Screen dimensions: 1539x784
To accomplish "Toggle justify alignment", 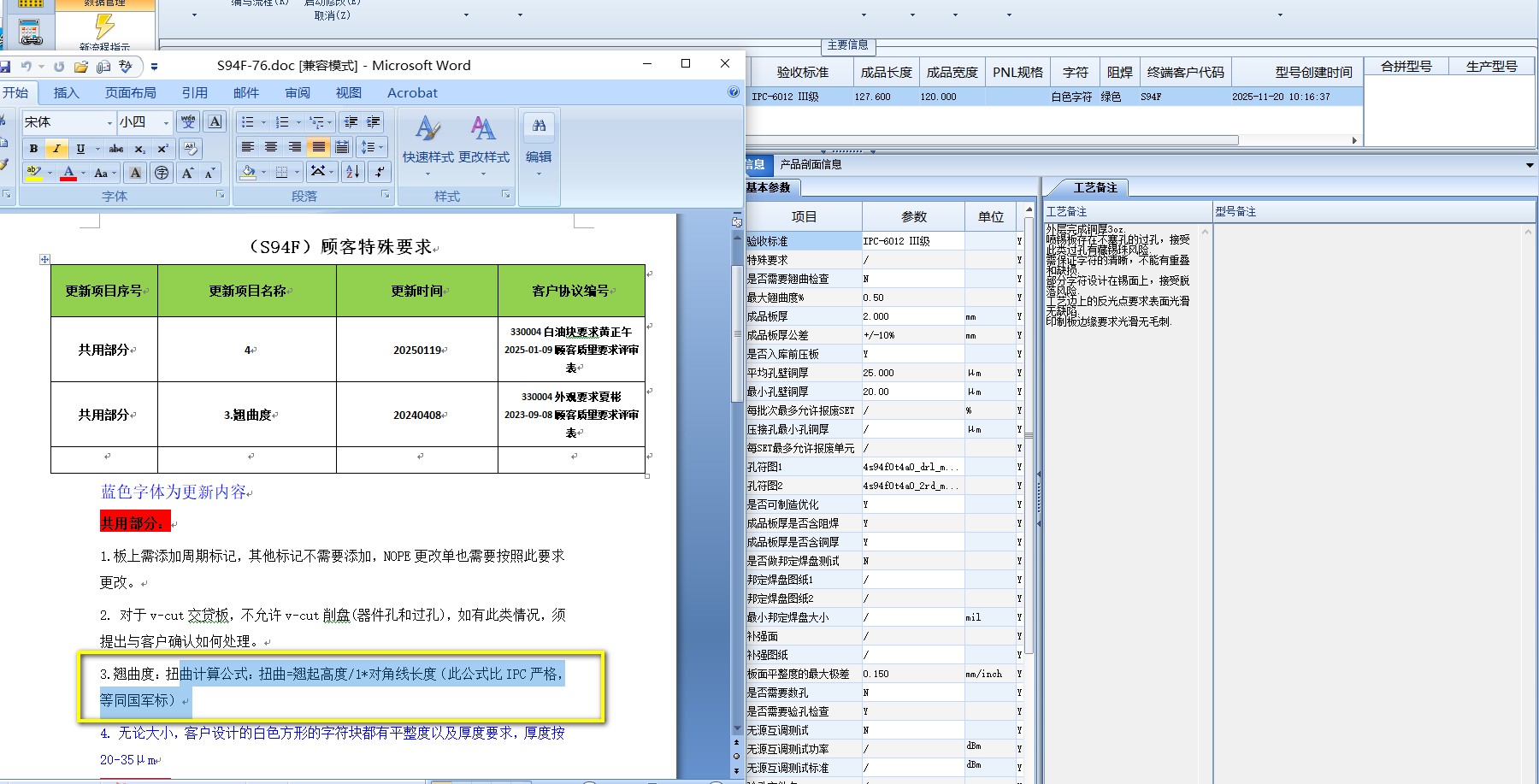I will tap(318, 147).
